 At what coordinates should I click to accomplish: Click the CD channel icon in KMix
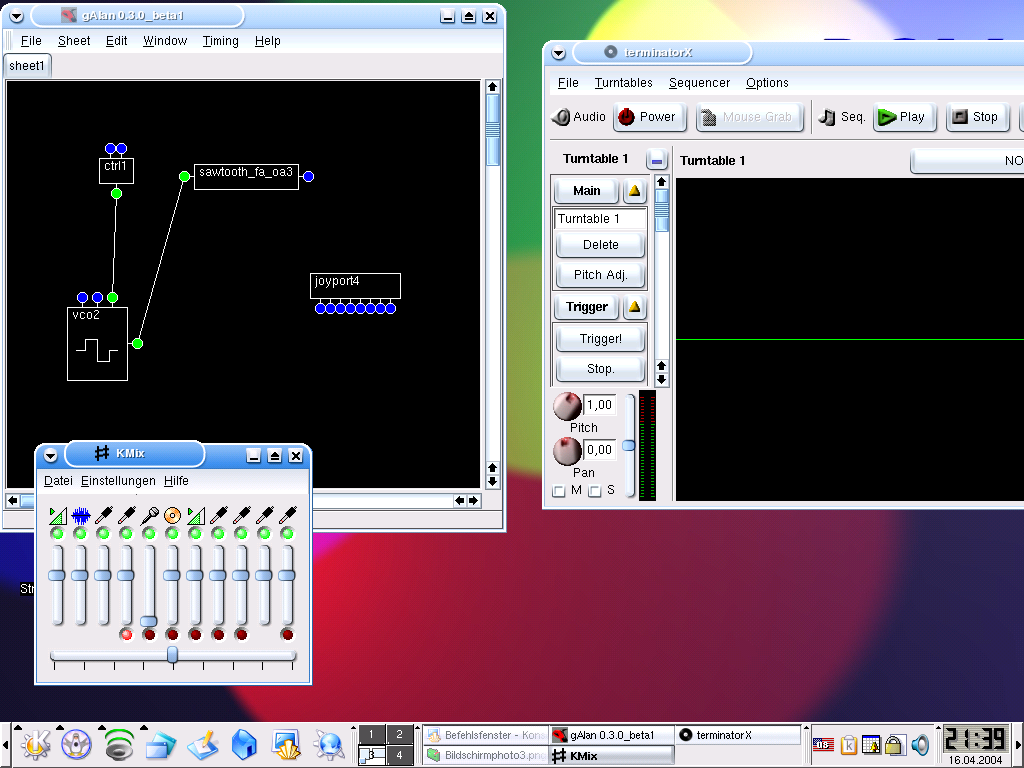click(172, 515)
